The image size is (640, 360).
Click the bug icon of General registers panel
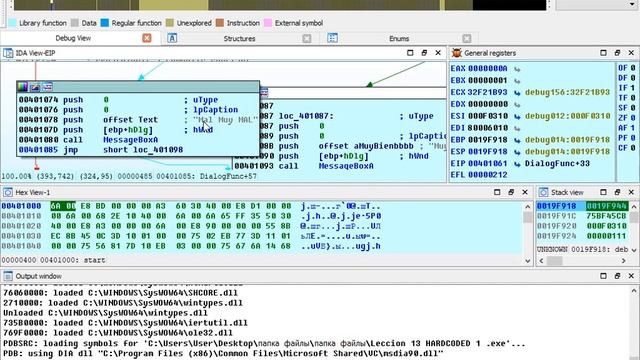point(457,53)
